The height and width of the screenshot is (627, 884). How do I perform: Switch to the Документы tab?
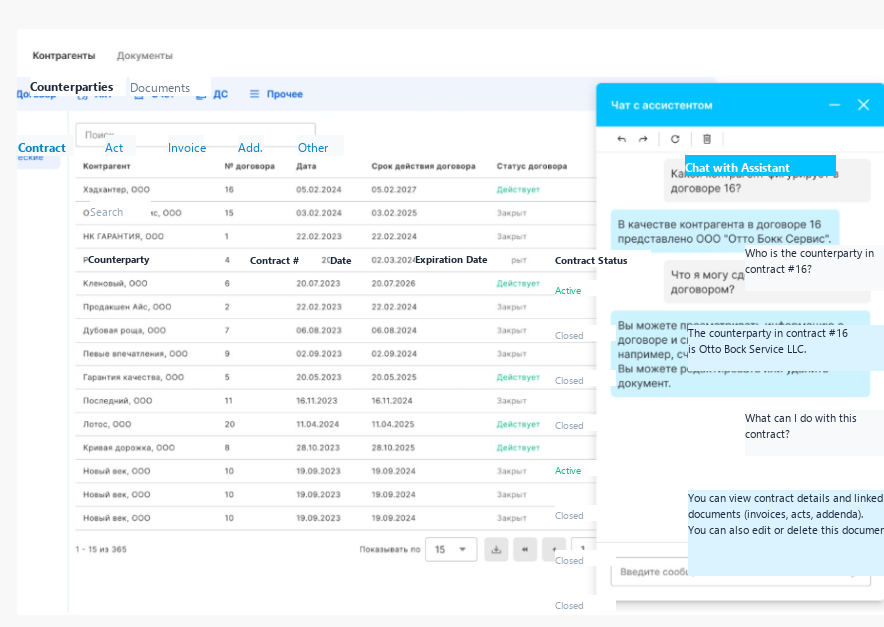144,56
